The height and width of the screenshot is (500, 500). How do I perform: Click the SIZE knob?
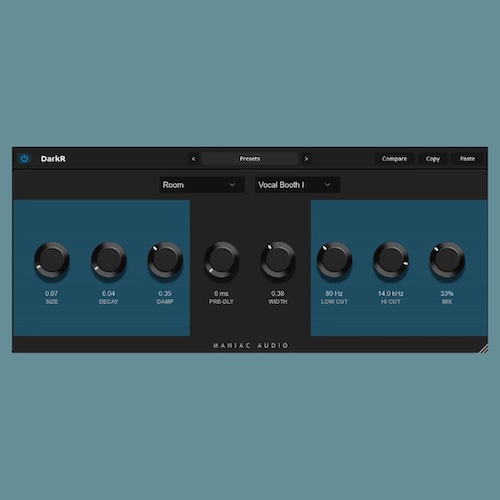click(x=52, y=260)
